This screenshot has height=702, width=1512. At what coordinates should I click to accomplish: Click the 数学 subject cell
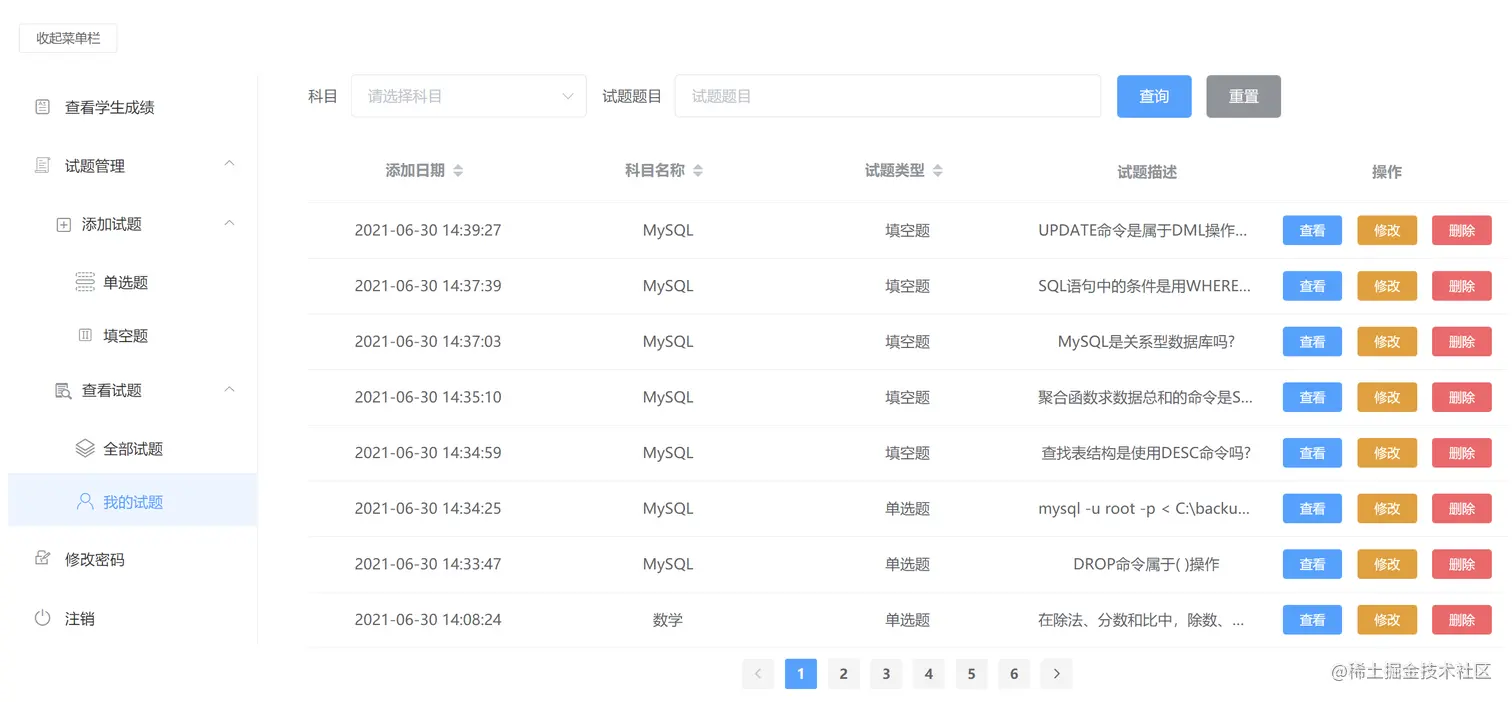click(x=668, y=620)
